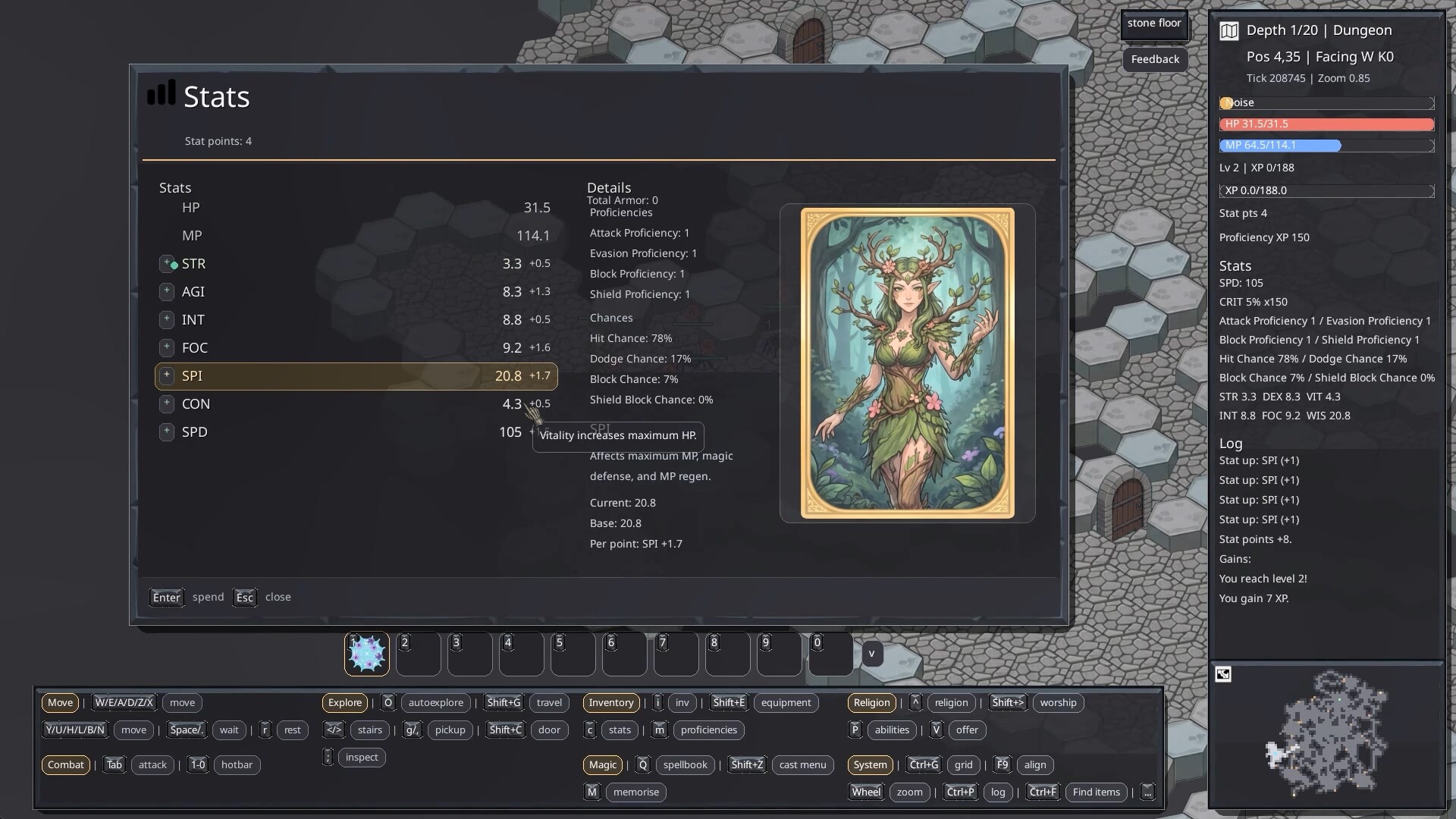Click the i key icon beside inv

click(x=657, y=702)
